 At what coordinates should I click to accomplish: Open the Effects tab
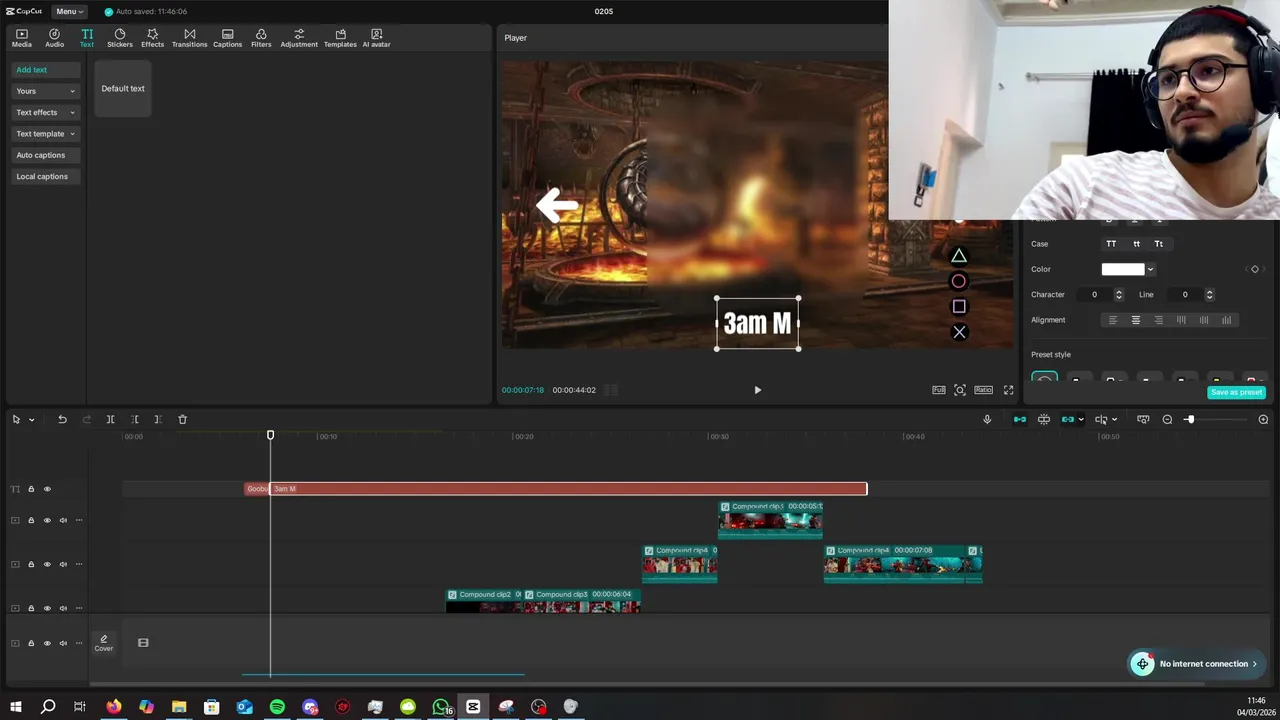point(152,38)
